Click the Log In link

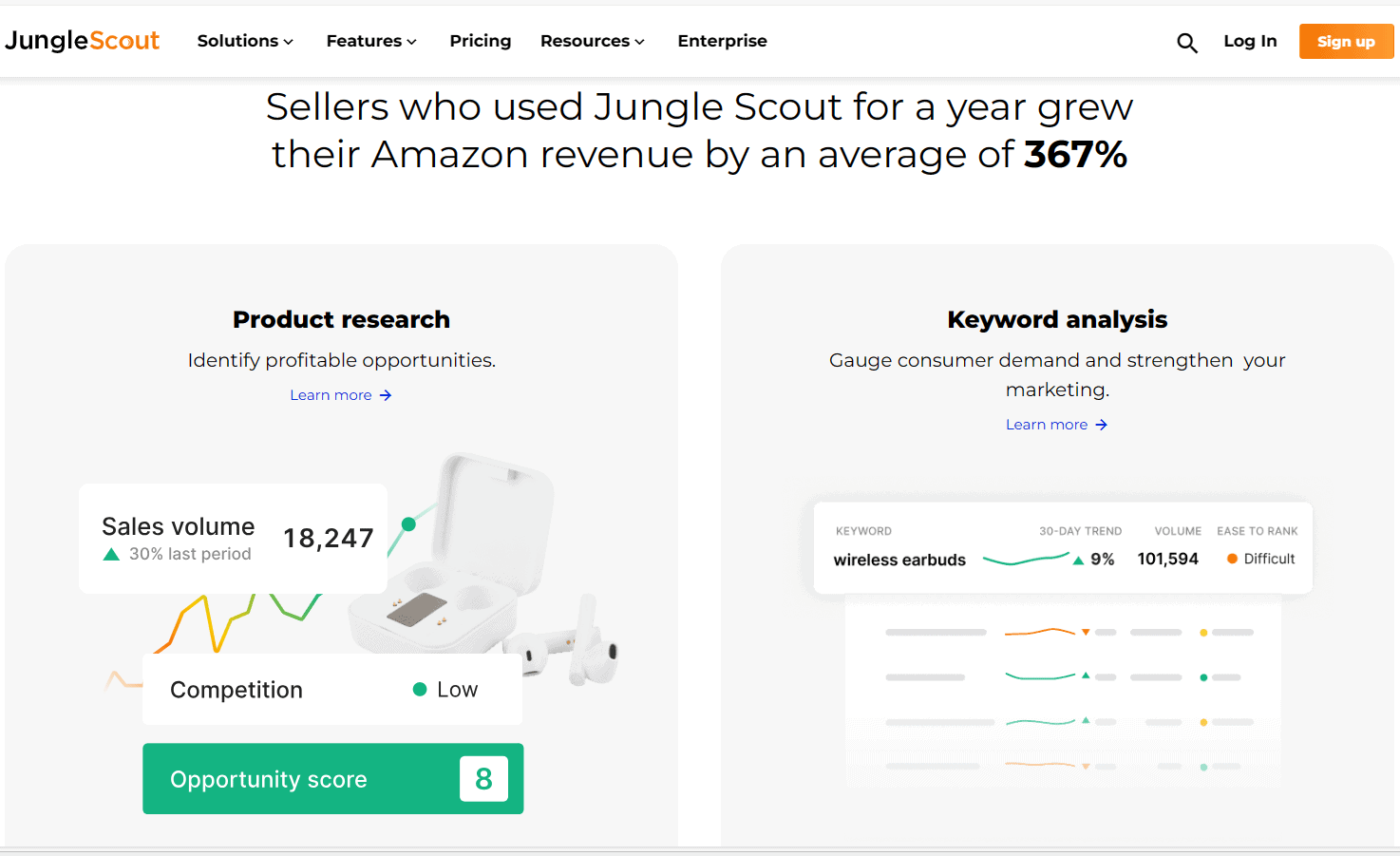(1250, 41)
